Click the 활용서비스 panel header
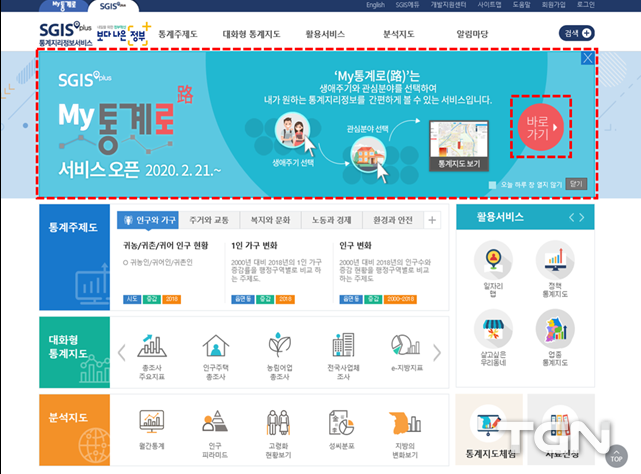 click(x=525, y=217)
